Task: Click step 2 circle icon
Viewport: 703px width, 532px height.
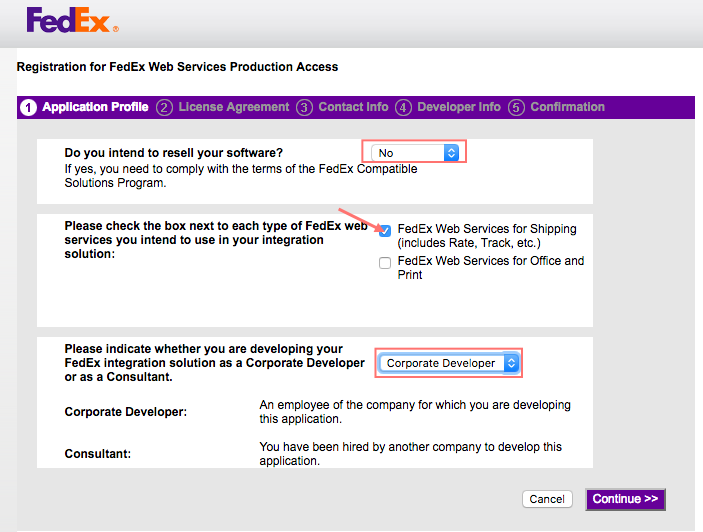Action: point(165,108)
